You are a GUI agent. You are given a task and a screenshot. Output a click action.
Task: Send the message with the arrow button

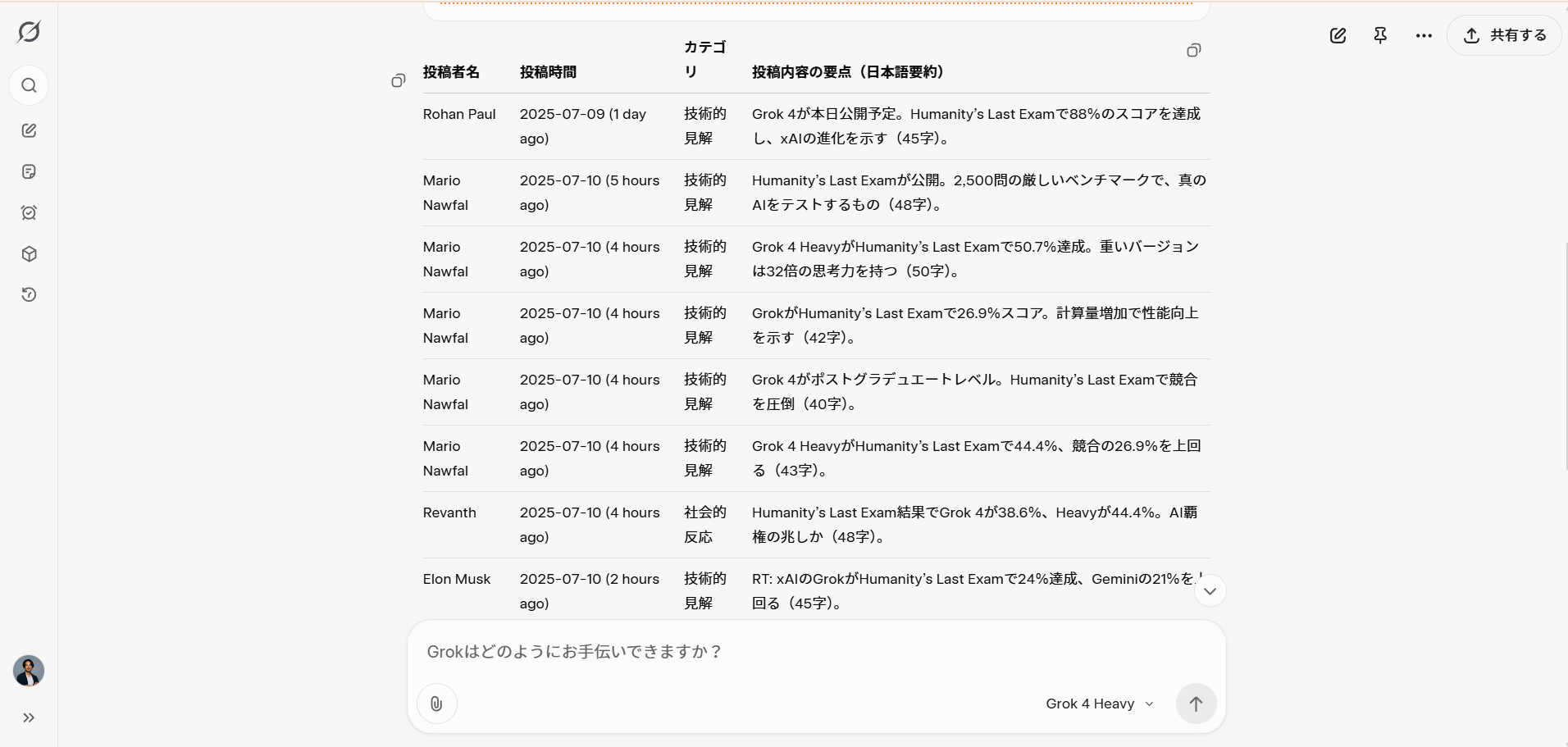tap(1195, 703)
